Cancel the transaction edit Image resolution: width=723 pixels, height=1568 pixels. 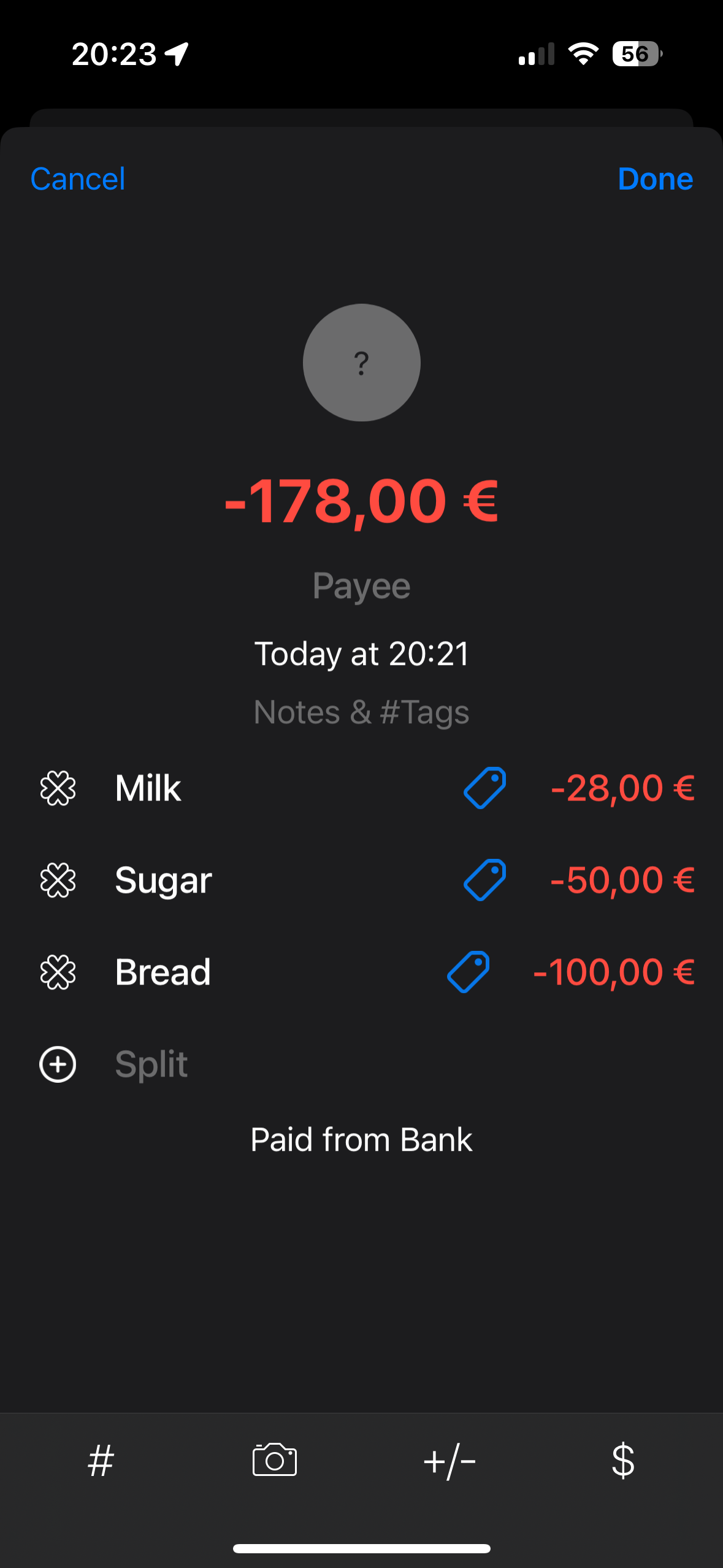[78, 179]
